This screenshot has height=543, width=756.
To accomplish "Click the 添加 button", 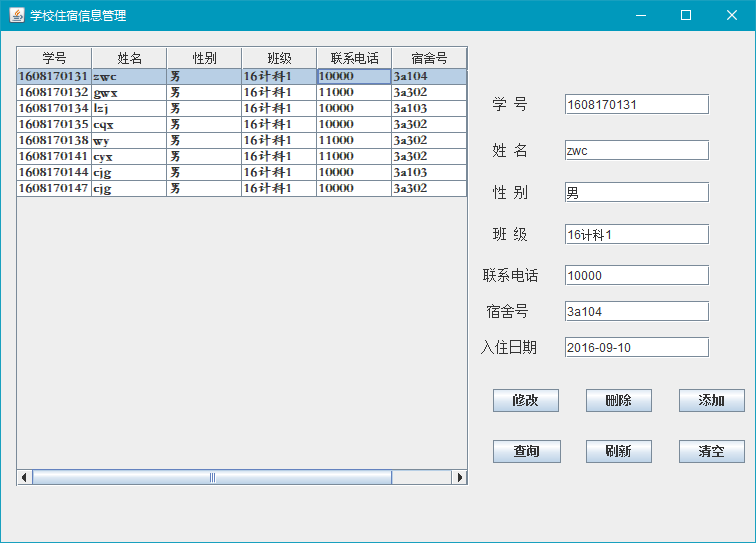I will point(711,400).
